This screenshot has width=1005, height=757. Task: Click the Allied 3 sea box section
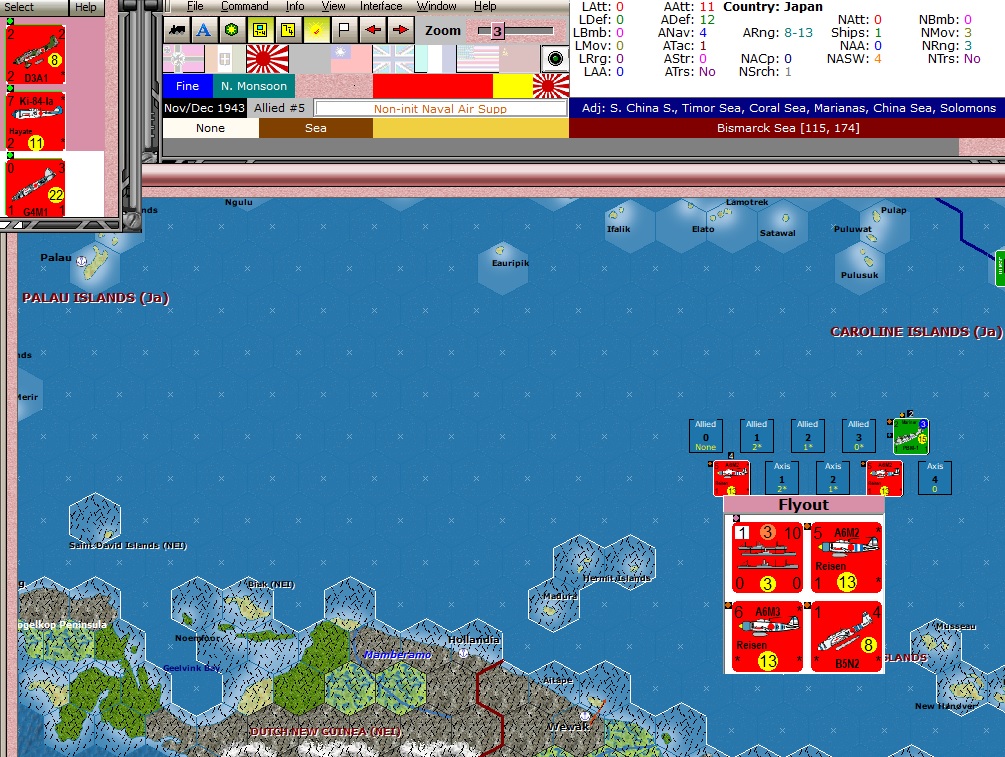(858, 436)
